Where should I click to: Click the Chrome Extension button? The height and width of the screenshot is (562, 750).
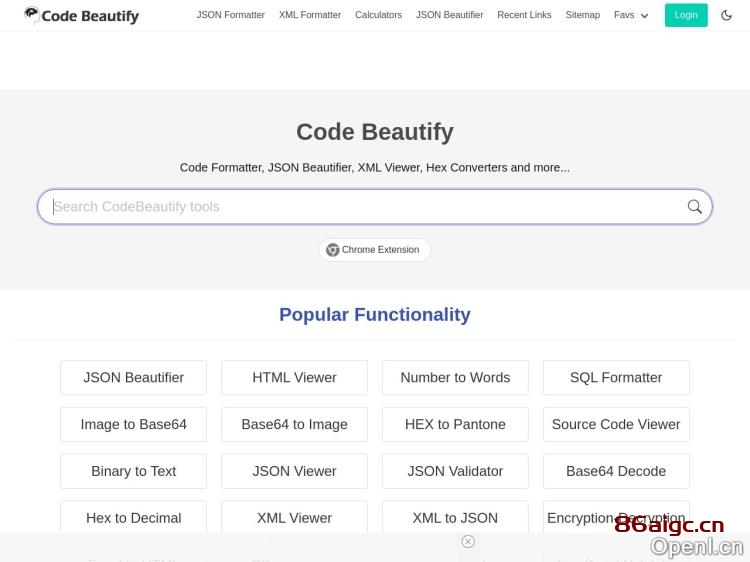point(375,250)
